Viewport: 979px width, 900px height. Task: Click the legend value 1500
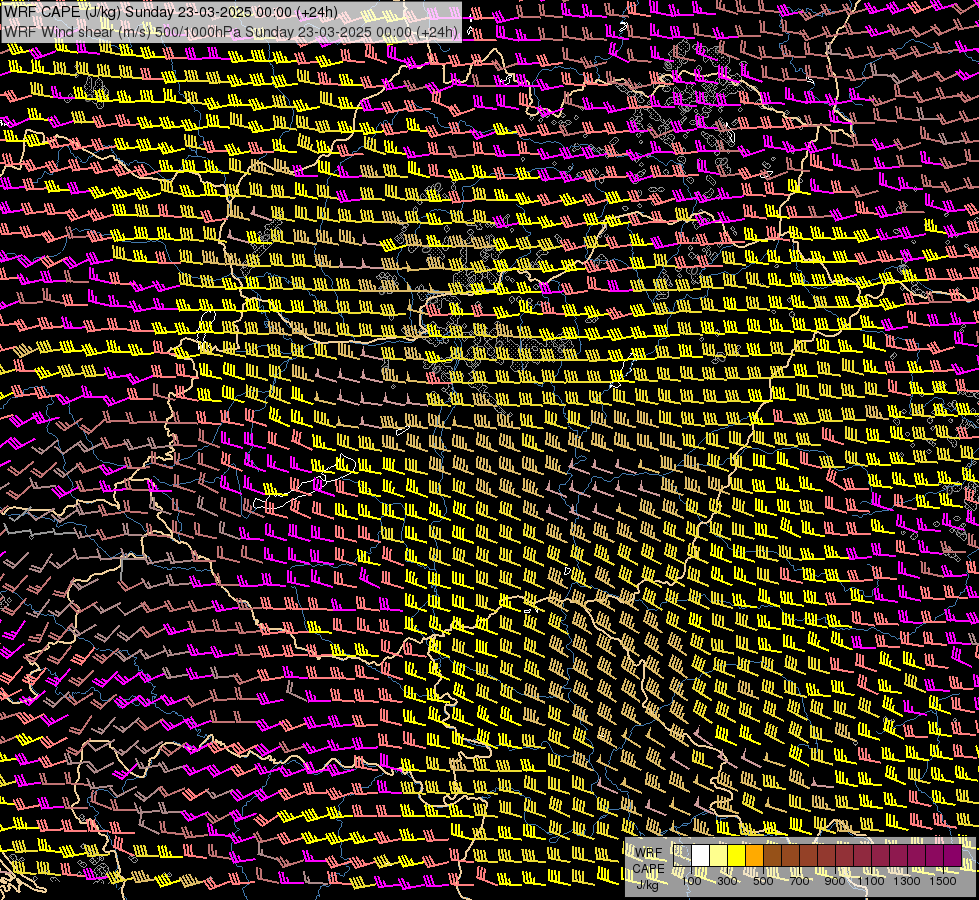coord(943,881)
